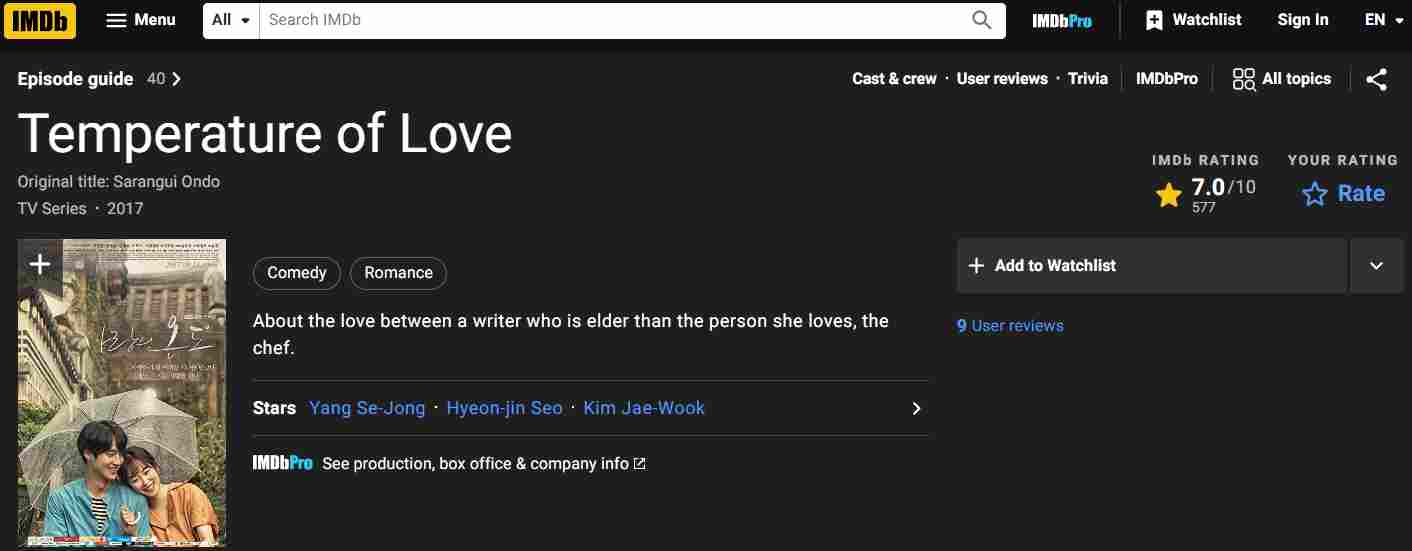Open the IMDbPro link beside Trivia

point(1166,79)
